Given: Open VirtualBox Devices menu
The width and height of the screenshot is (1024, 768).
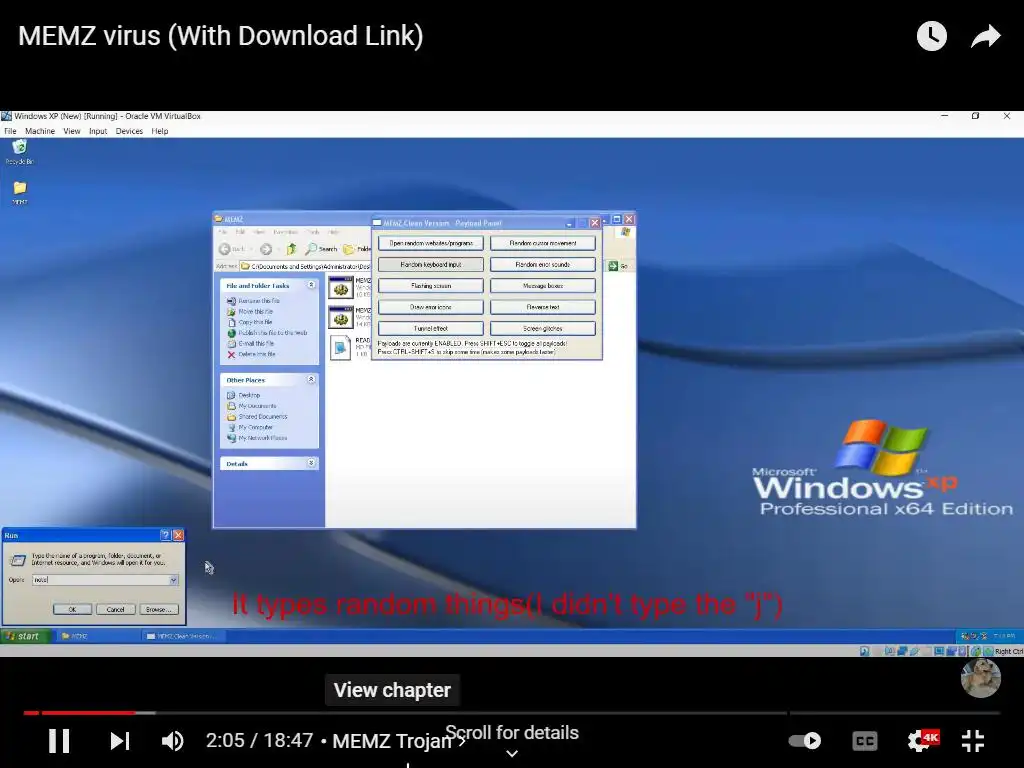Looking at the screenshot, I should point(129,131).
